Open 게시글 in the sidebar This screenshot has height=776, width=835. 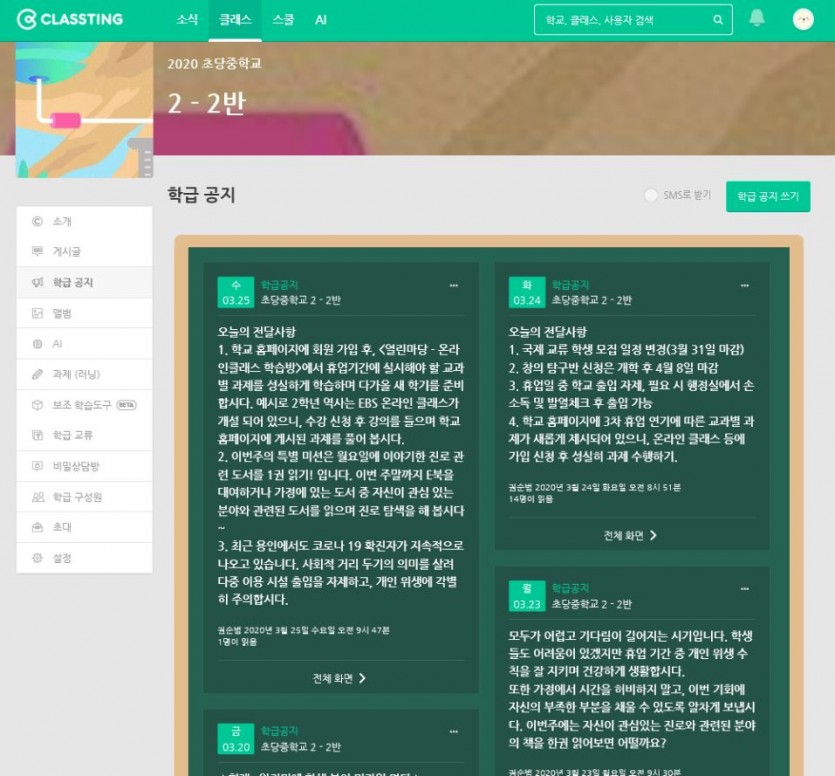tap(66, 252)
